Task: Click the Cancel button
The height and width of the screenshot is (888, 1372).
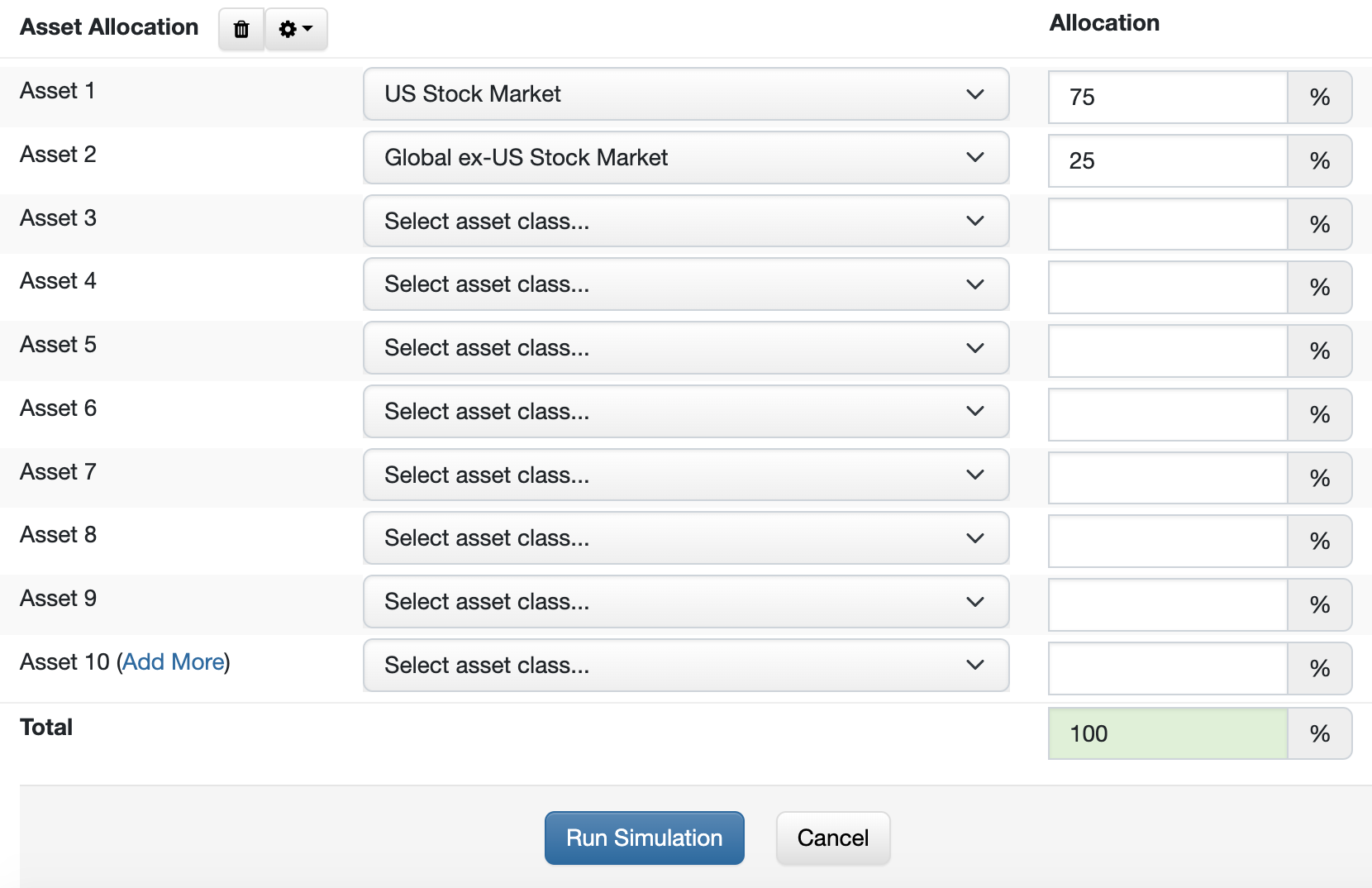Action: pos(832,838)
